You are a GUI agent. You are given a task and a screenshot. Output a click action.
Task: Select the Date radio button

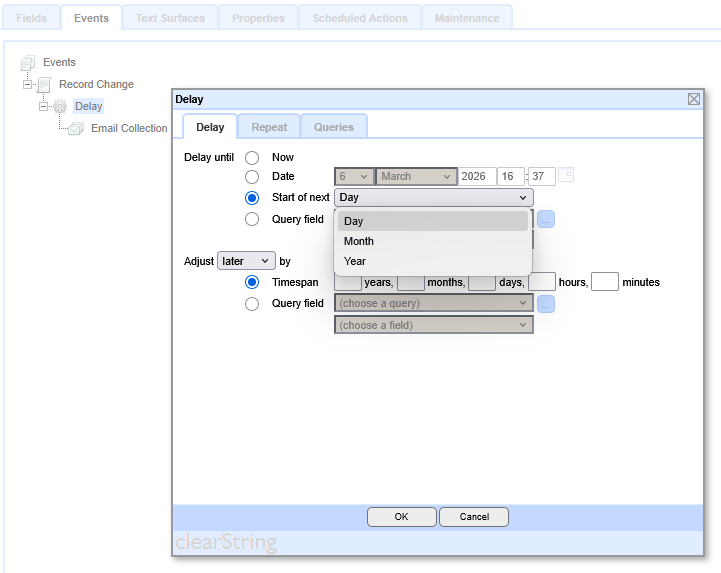point(252,177)
